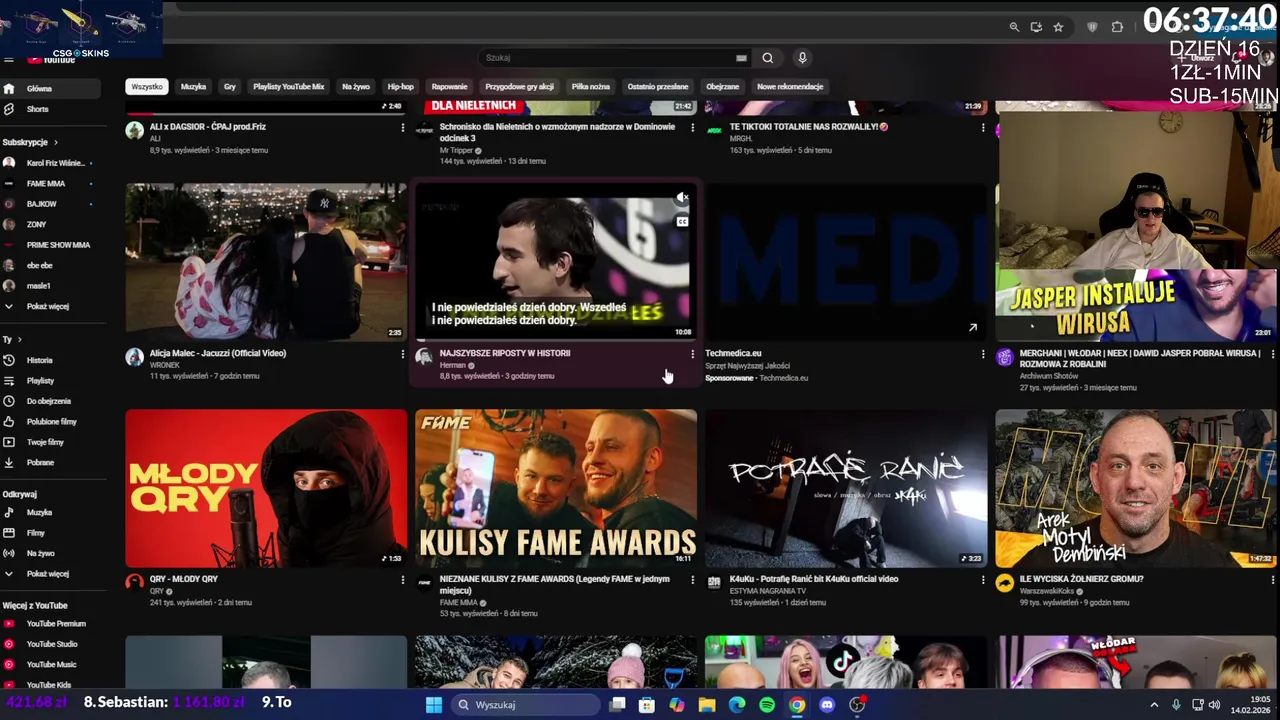This screenshot has width=1280, height=720.
Task: Select the Obejrzane filter chip
Action: (x=723, y=87)
